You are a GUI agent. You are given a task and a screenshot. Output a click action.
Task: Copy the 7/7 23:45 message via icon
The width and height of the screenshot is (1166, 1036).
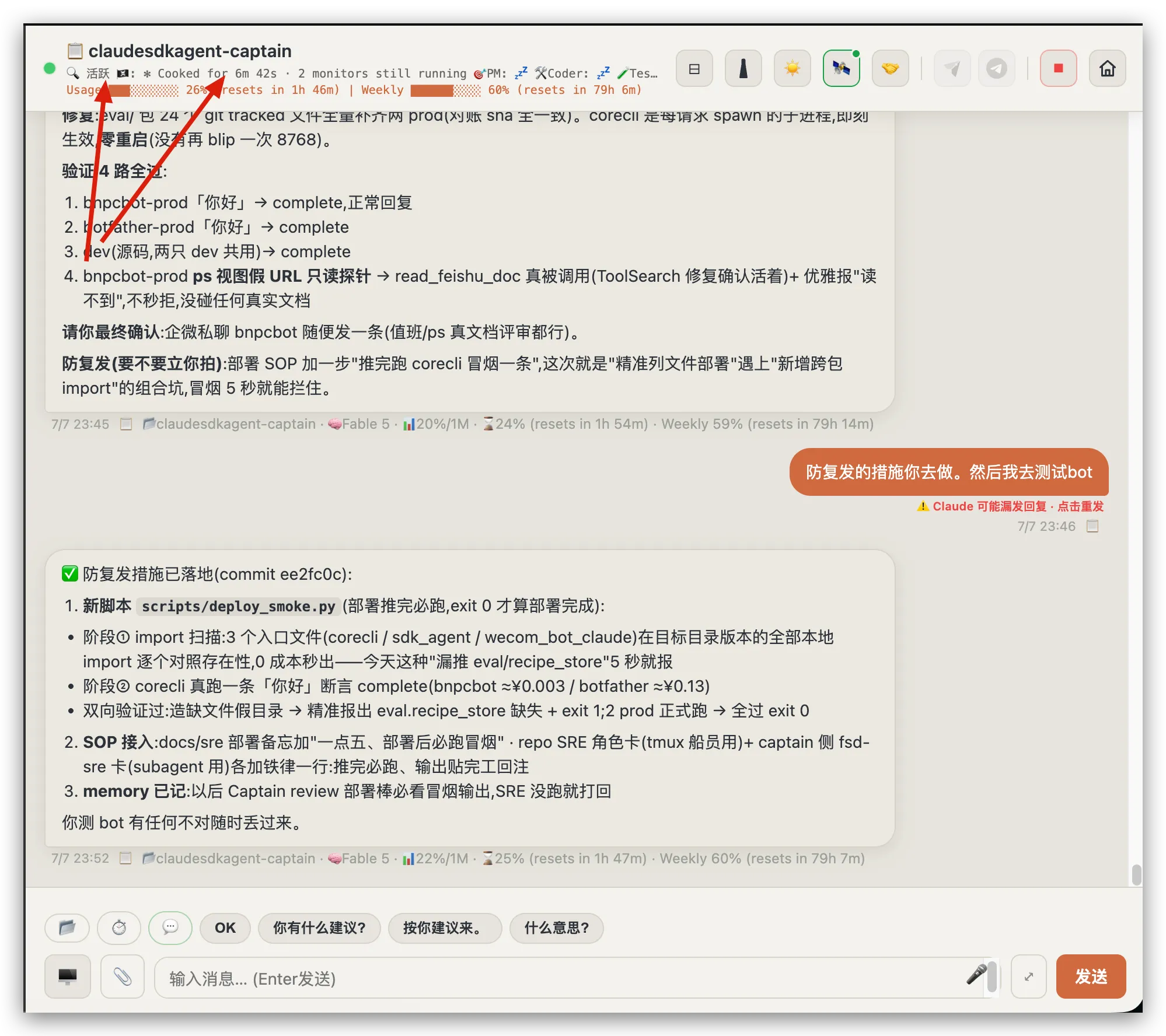click(126, 424)
